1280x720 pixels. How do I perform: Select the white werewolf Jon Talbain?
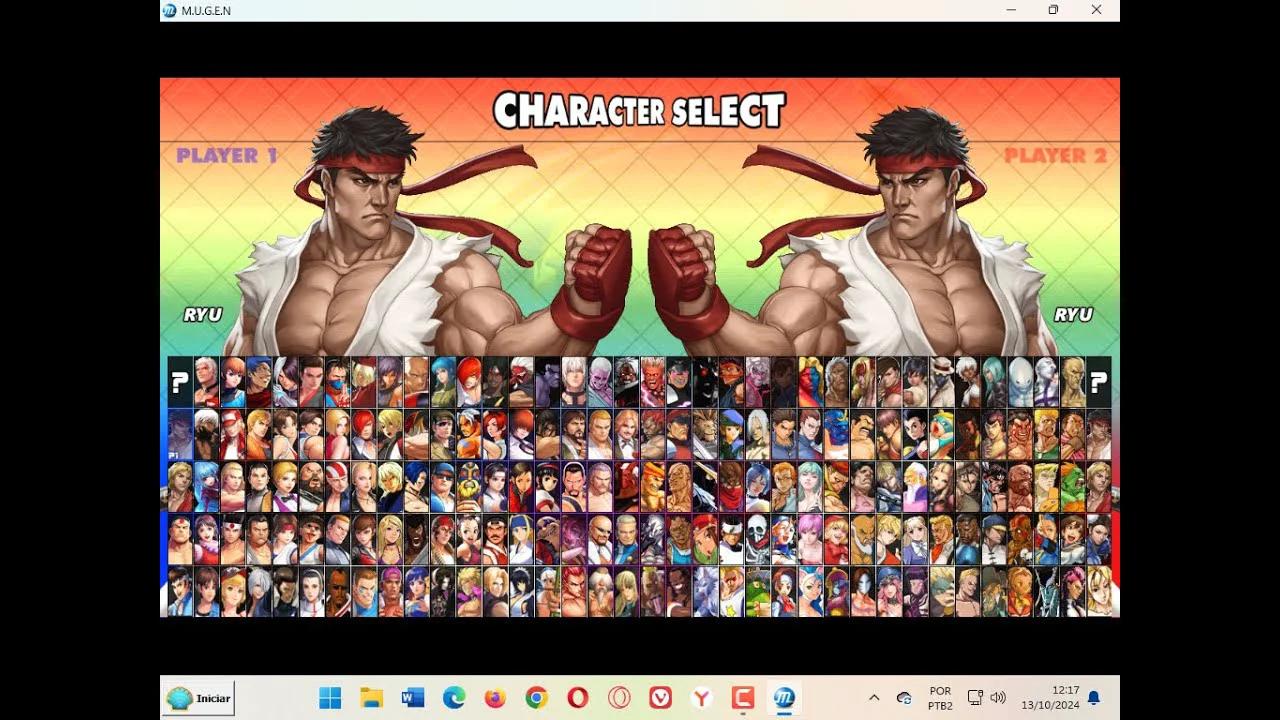tap(706, 590)
